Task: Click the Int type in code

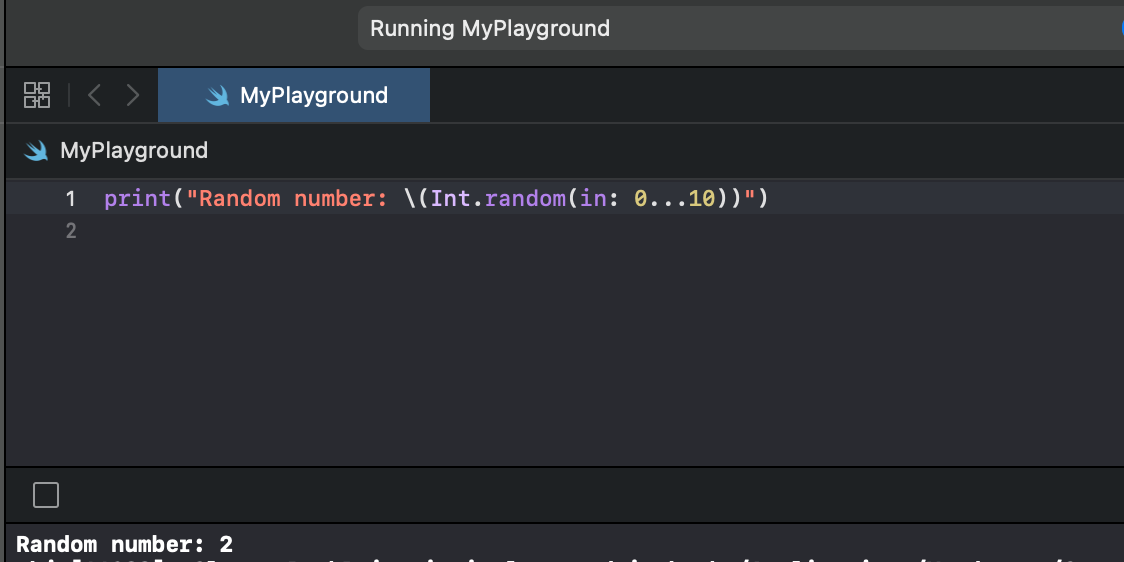Action: [x=450, y=199]
